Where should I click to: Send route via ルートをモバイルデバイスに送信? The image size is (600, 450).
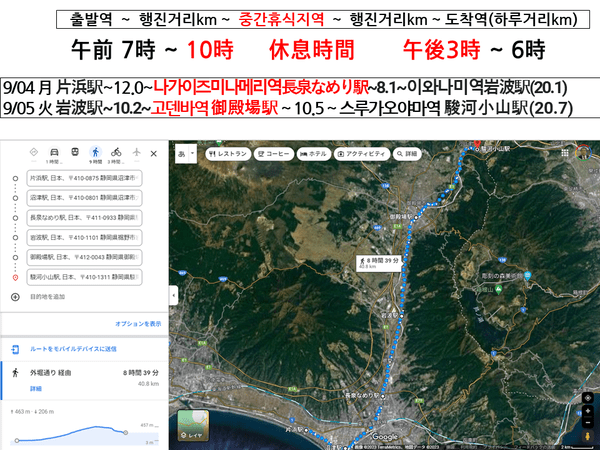click(x=72, y=349)
